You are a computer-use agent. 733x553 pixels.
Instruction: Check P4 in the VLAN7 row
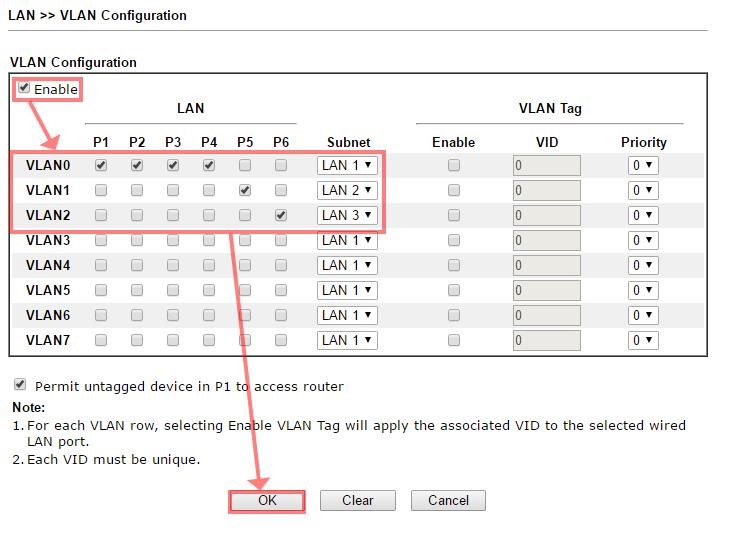209,340
